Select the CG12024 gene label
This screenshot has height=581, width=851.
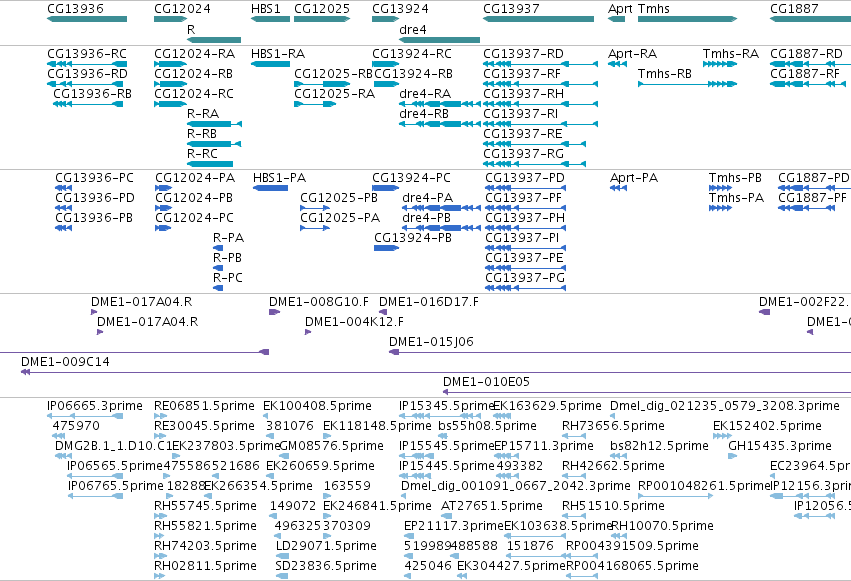[x=182, y=9]
